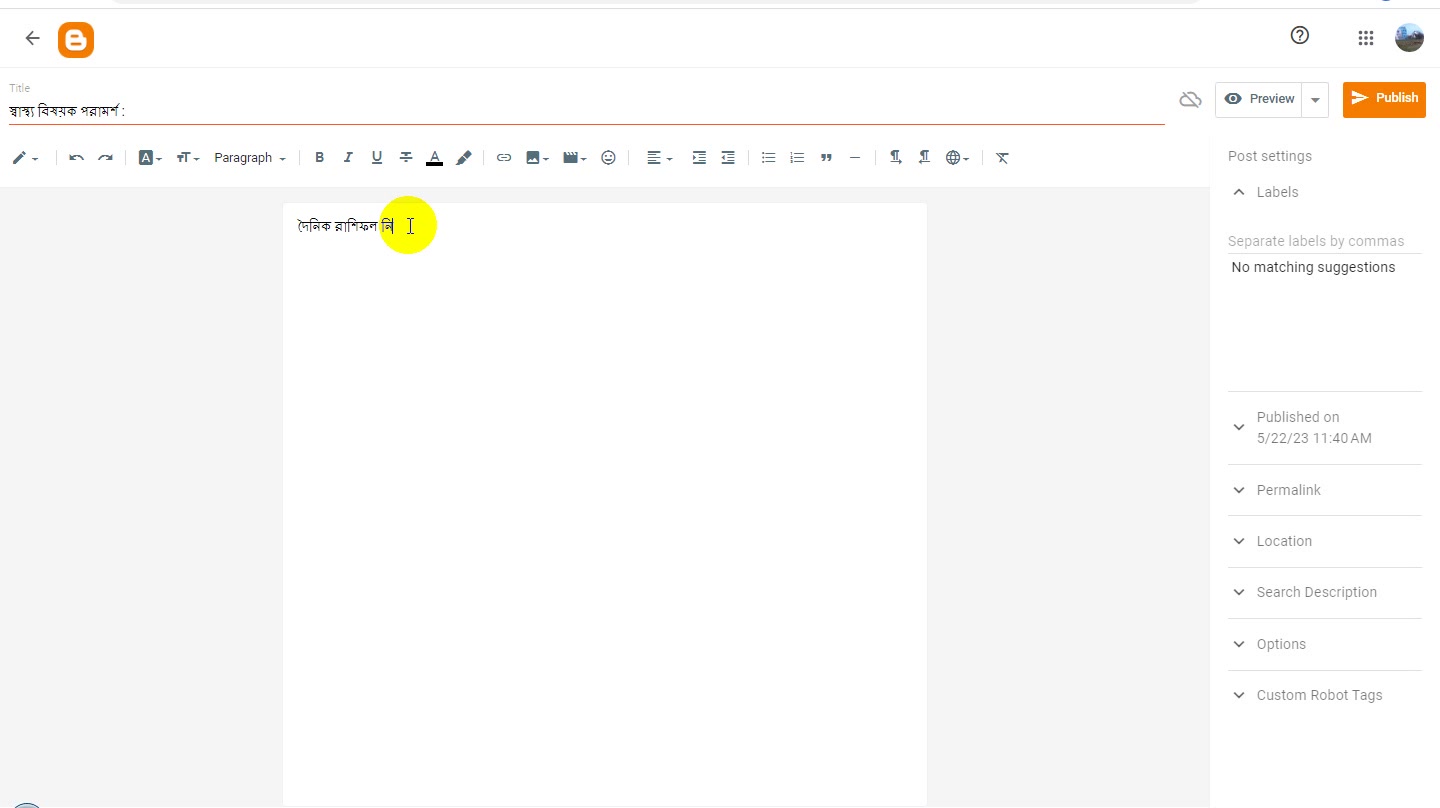Clear formatting with the toolbar icon
This screenshot has height=808, width=1440.
pyautogui.click(x=1002, y=158)
